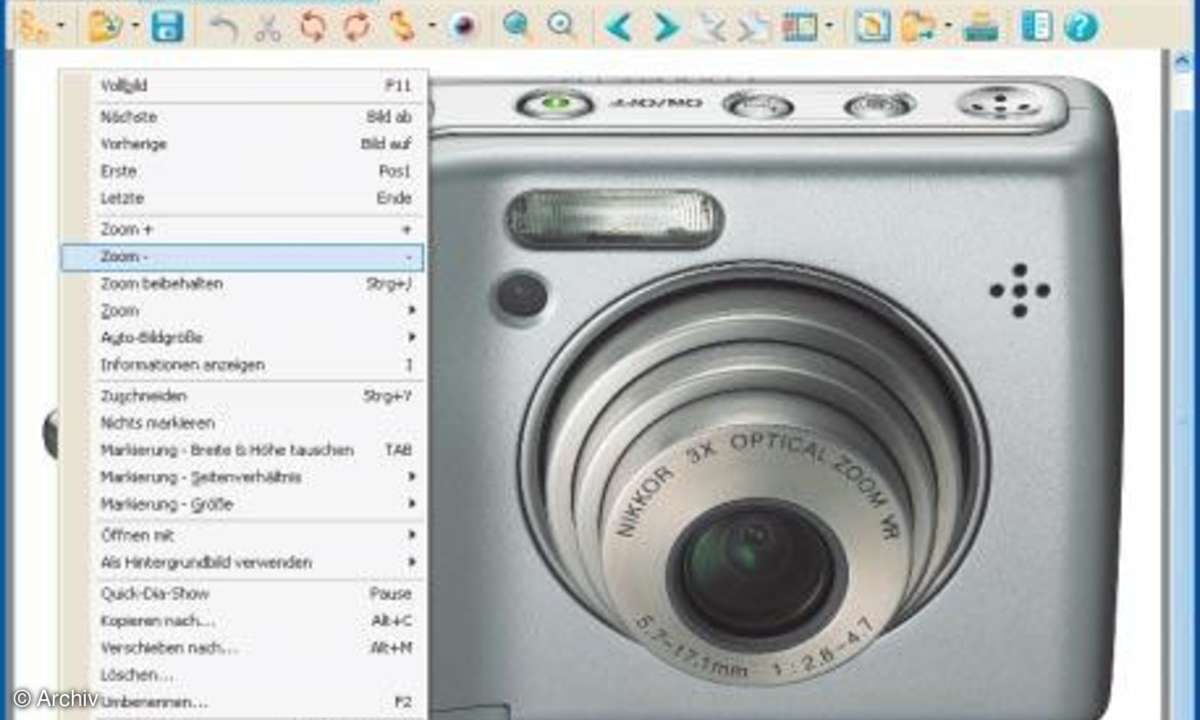Open help with the question mark icon
The height and width of the screenshot is (720, 1200).
(1081, 26)
